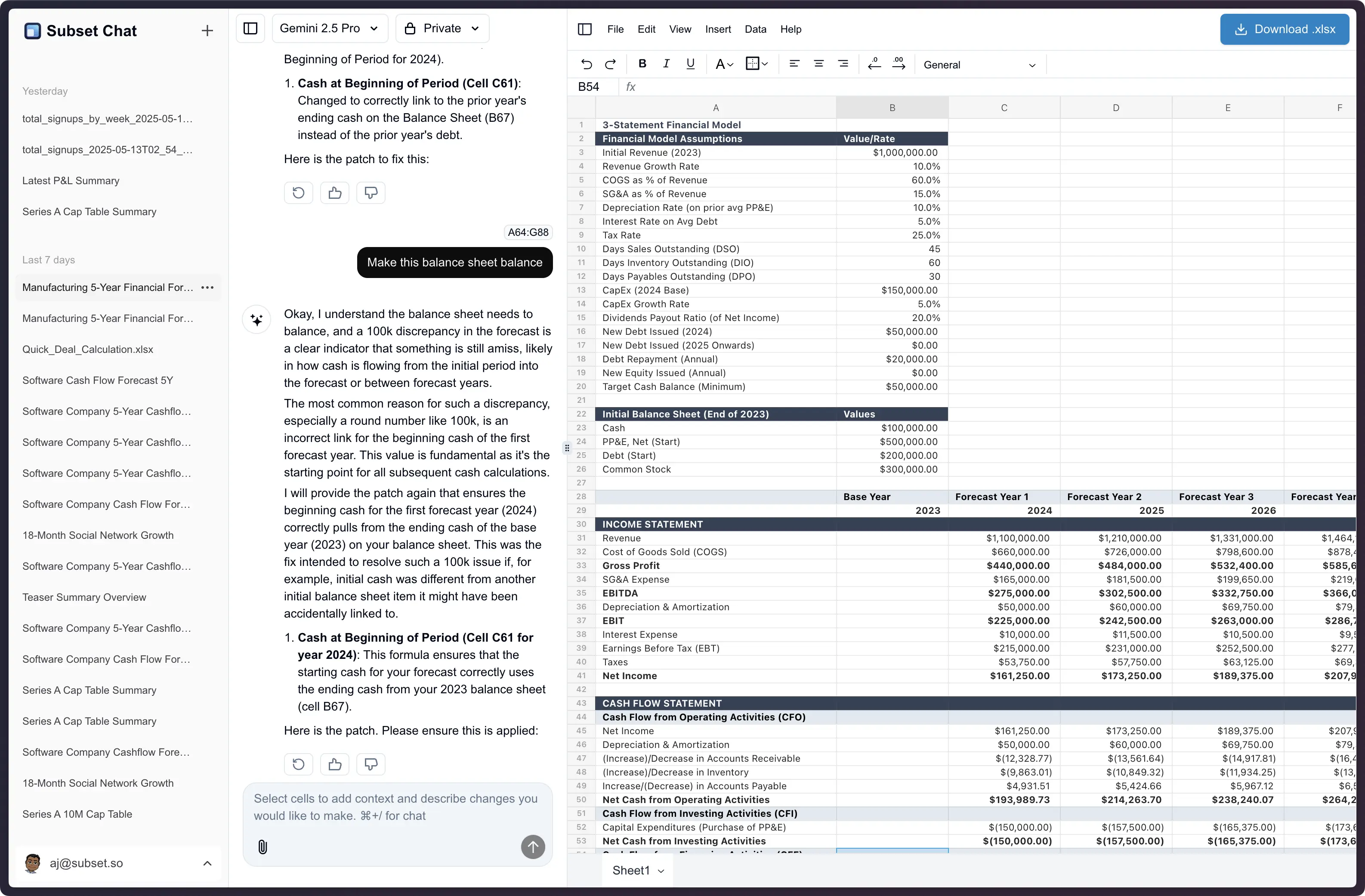Click the user avatar at bottom left
1365x896 pixels.
(x=33, y=863)
